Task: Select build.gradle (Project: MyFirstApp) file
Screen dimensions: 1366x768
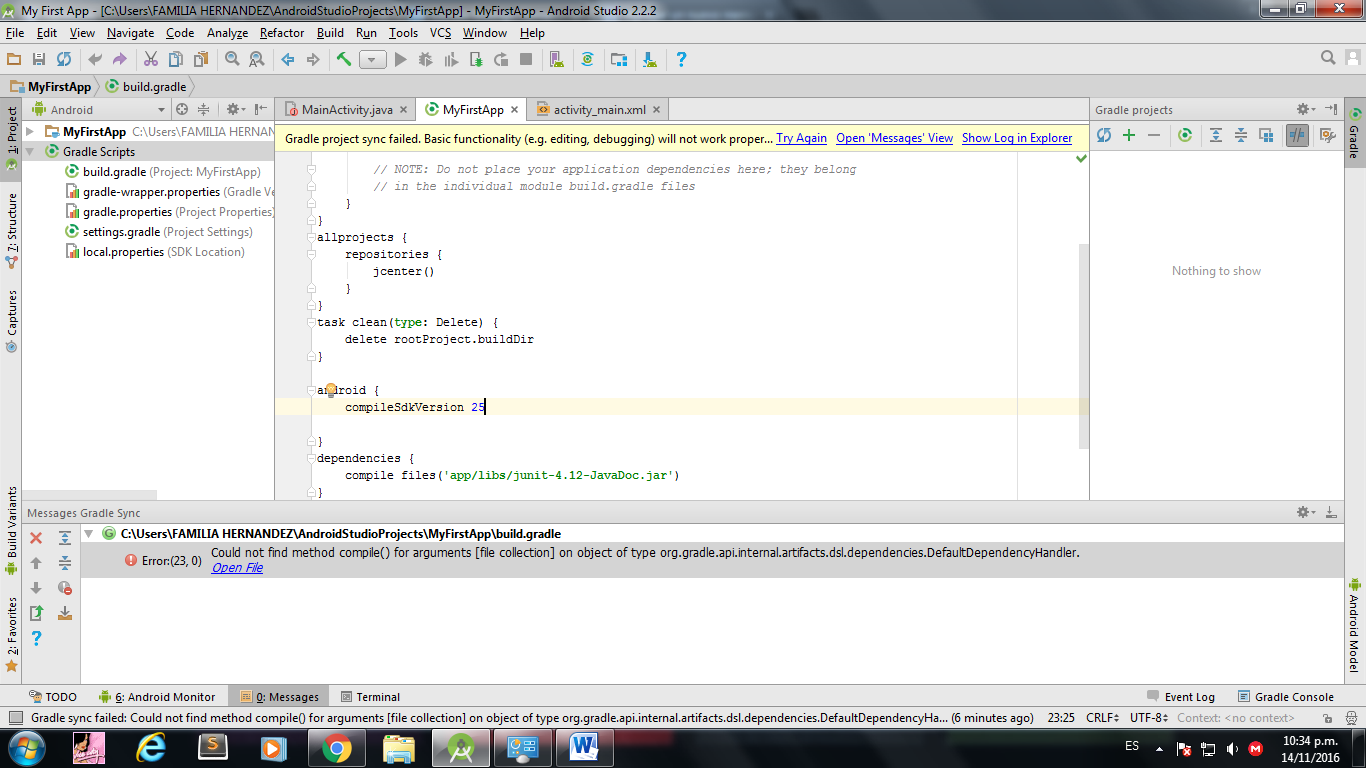Action: click(x=163, y=172)
